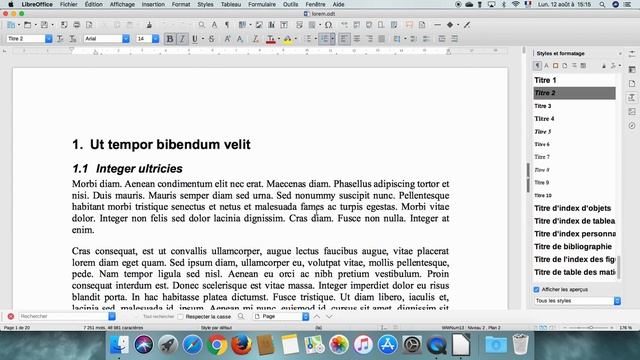Open sidebar Page panel icon
This screenshot has height=360, width=640.
click(x=632, y=84)
